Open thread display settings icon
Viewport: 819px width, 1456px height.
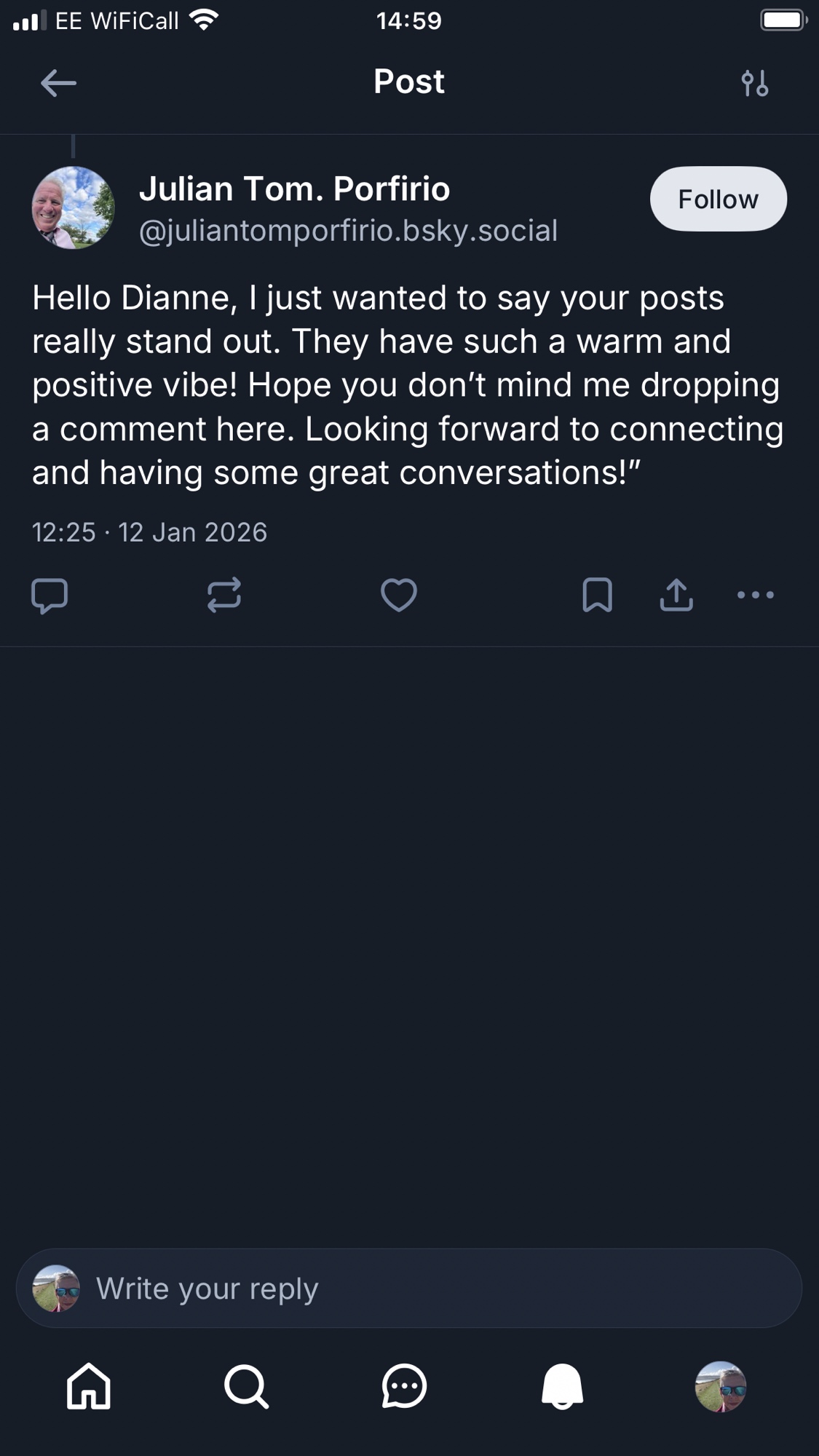click(754, 83)
